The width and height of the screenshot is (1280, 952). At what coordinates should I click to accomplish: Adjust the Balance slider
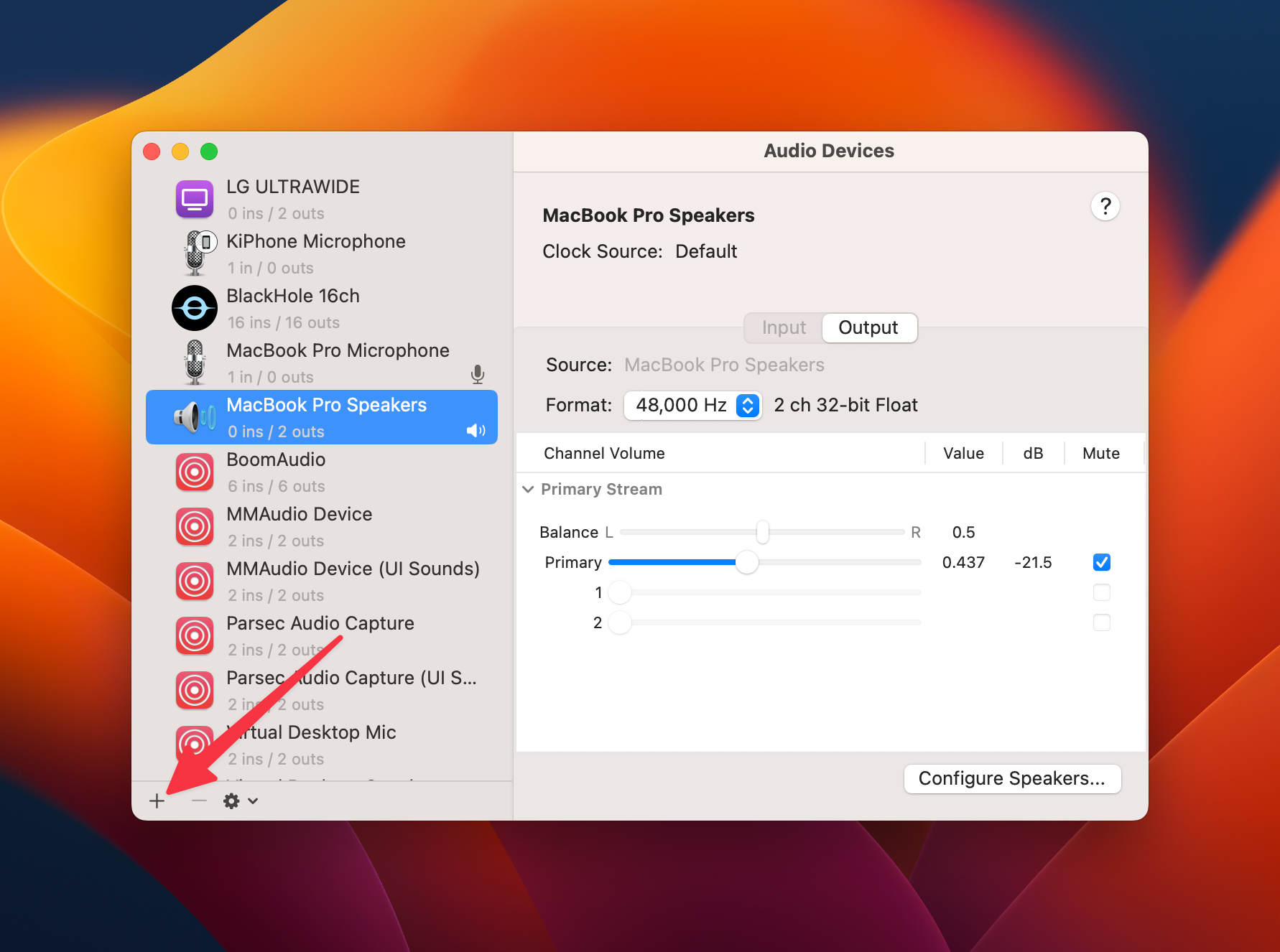tap(762, 532)
